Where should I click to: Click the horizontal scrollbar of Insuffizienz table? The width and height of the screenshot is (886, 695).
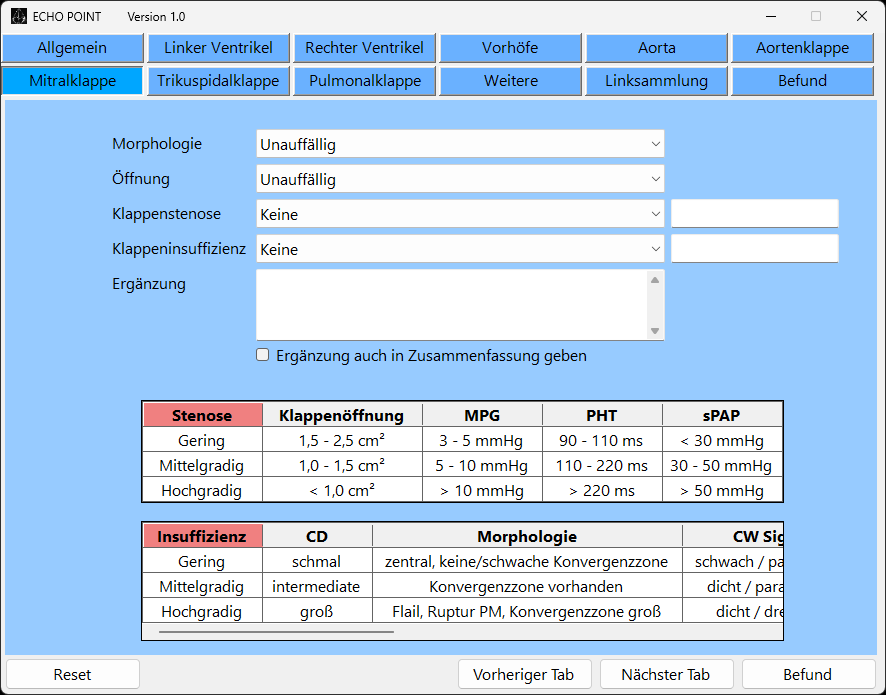[x=276, y=631]
